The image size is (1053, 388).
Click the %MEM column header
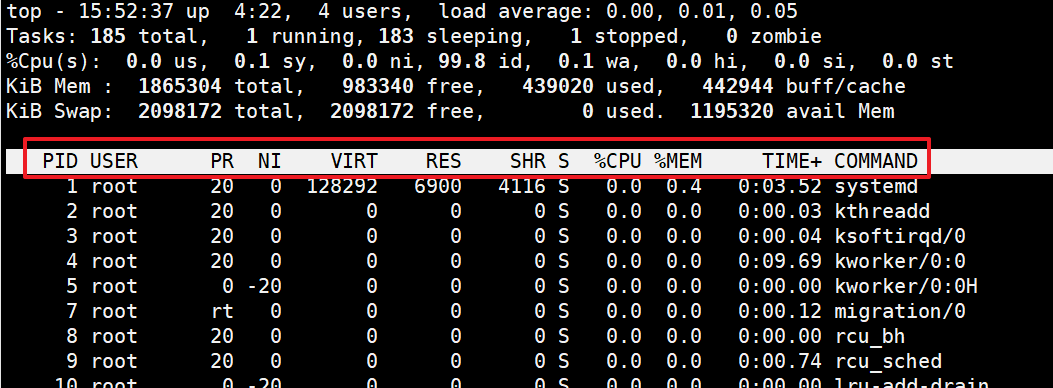click(678, 161)
